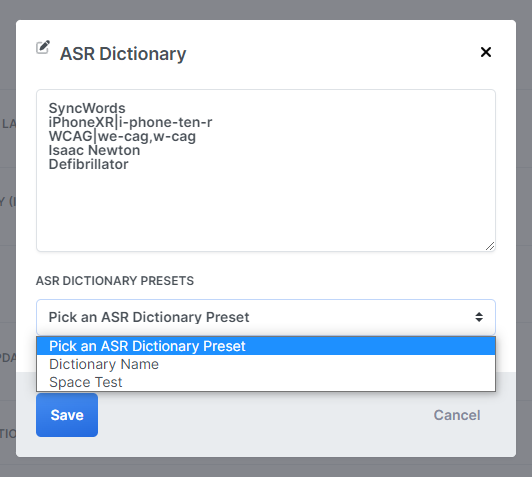Click the ASR Dictionary heading text
Image resolution: width=532 pixels, height=477 pixels.
123,54
